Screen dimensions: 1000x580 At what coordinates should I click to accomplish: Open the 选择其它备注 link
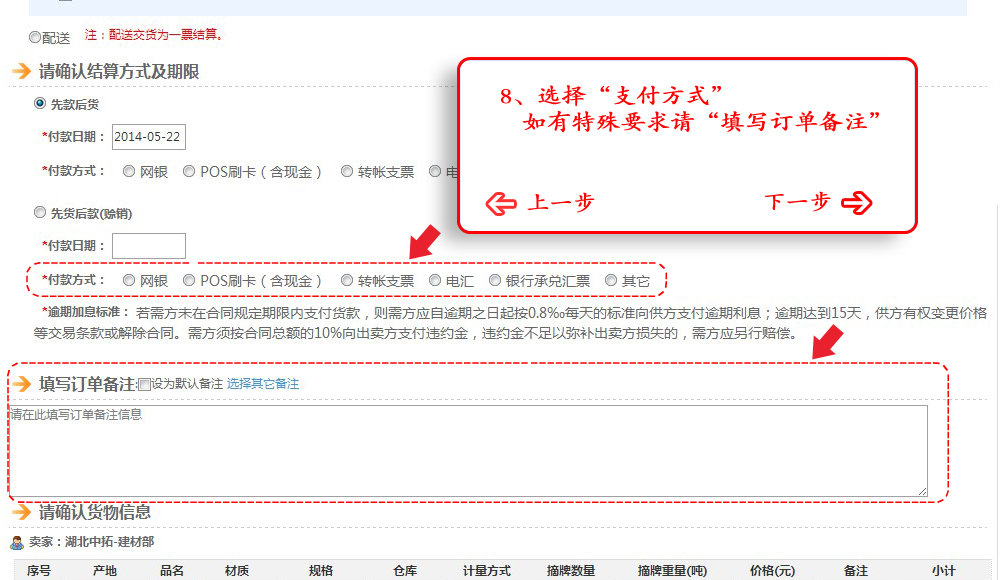point(263,384)
